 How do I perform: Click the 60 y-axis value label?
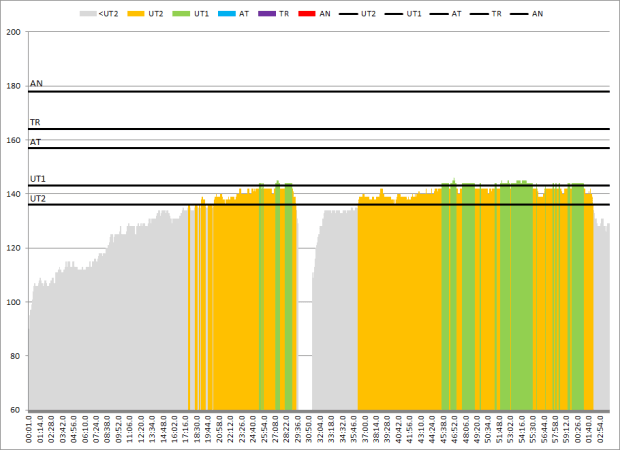(x=17, y=410)
